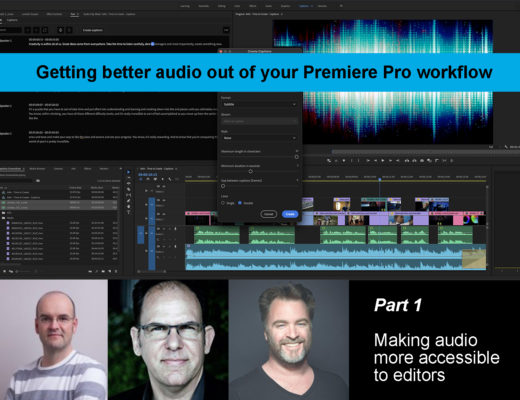Select the Slip tool

point(128,195)
